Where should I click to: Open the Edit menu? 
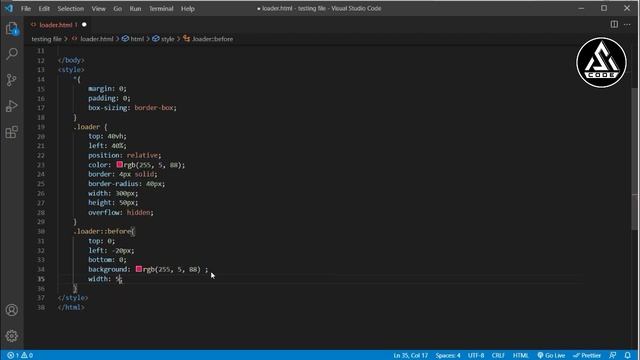coord(44,9)
